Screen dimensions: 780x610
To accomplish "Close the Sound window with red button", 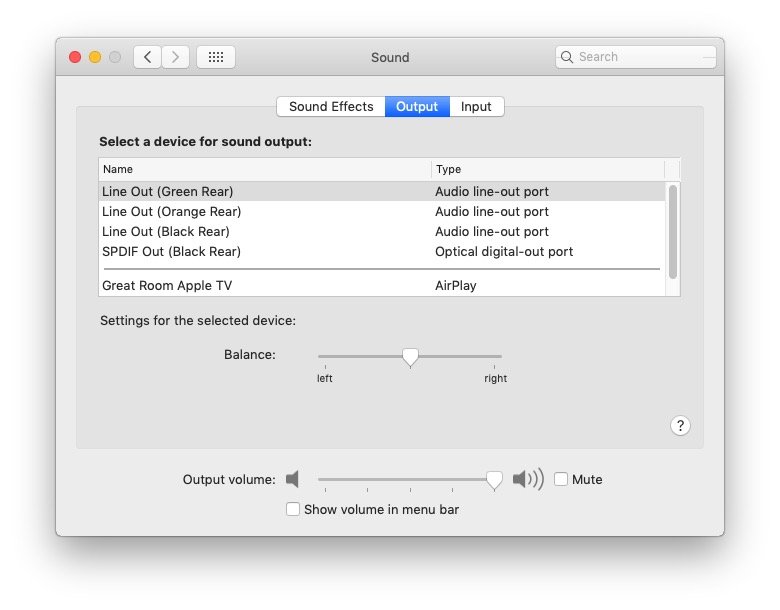I will pyautogui.click(x=75, y=57).
